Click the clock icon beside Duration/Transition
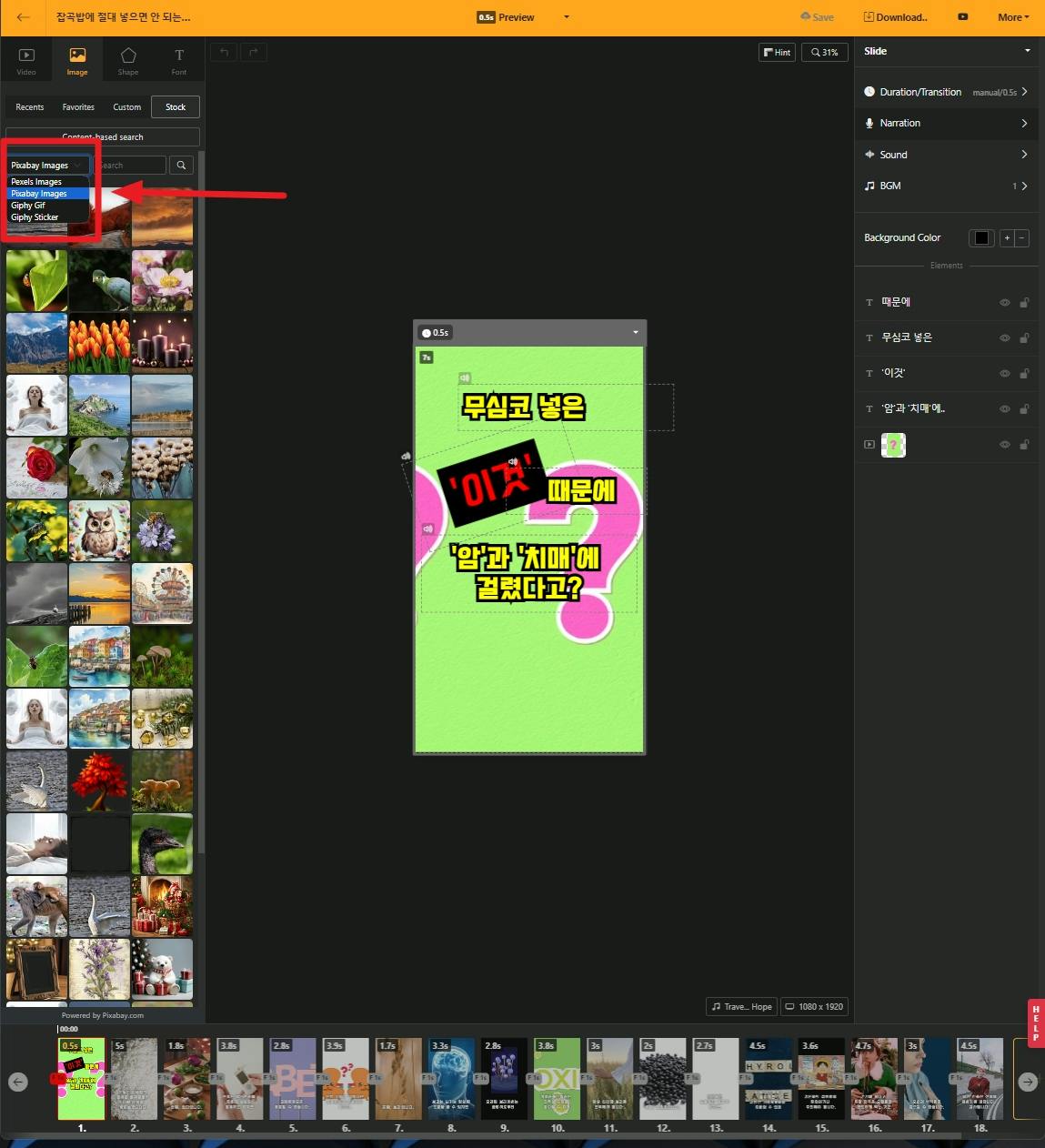Image resolution: width=1045 pixels, height=1148 pixels. coord(869,92)
